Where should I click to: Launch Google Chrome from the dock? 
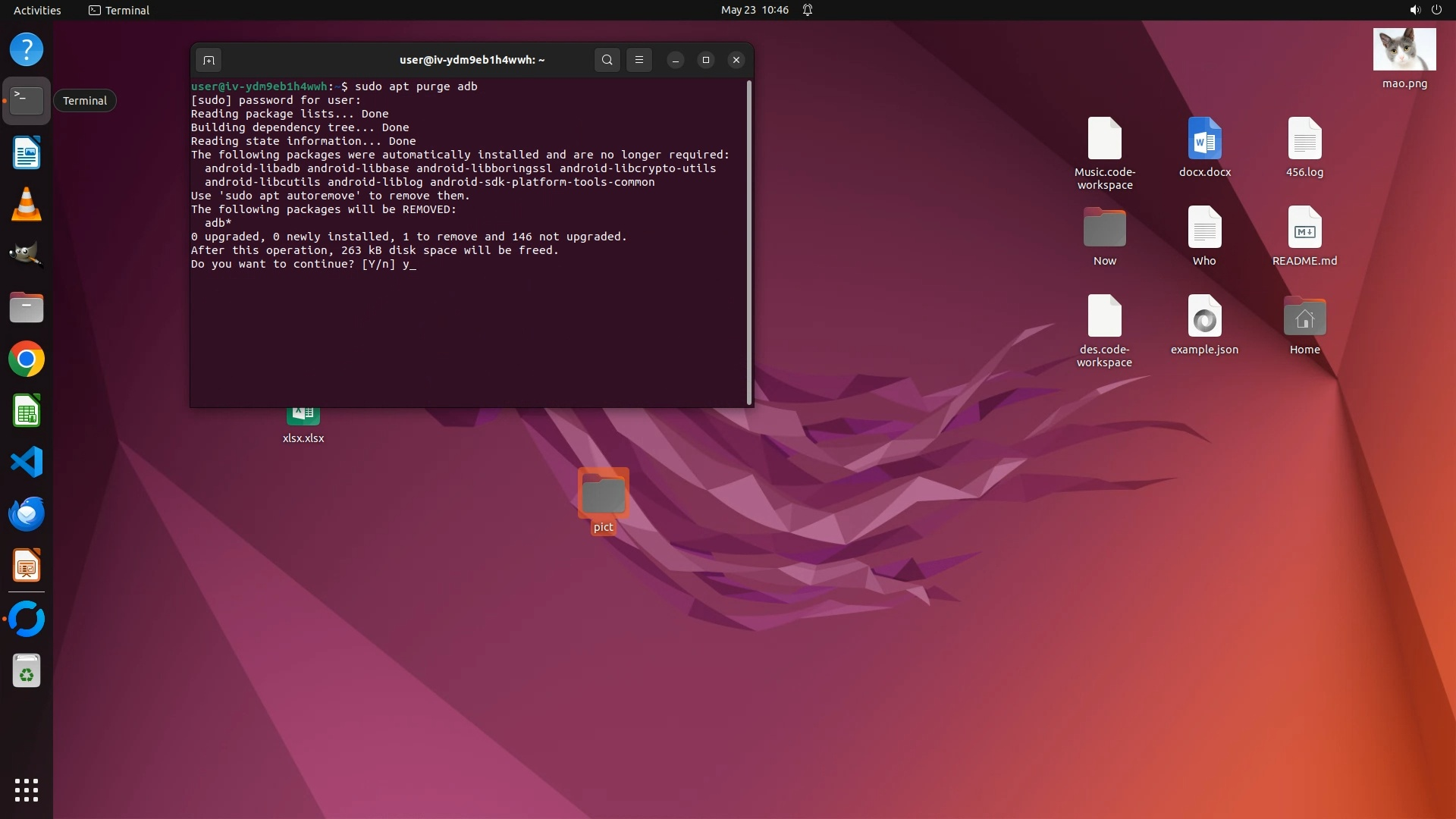click(x=27, y=359)
